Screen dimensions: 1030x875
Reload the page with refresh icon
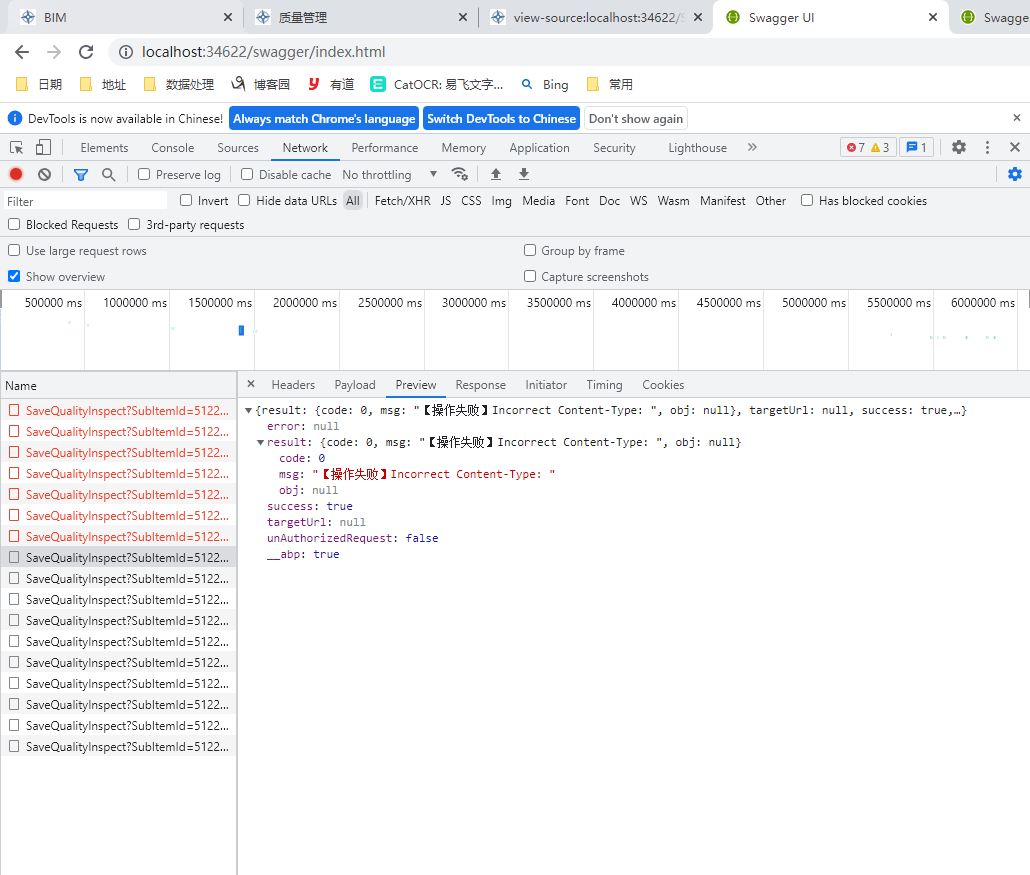pos(86,52)
